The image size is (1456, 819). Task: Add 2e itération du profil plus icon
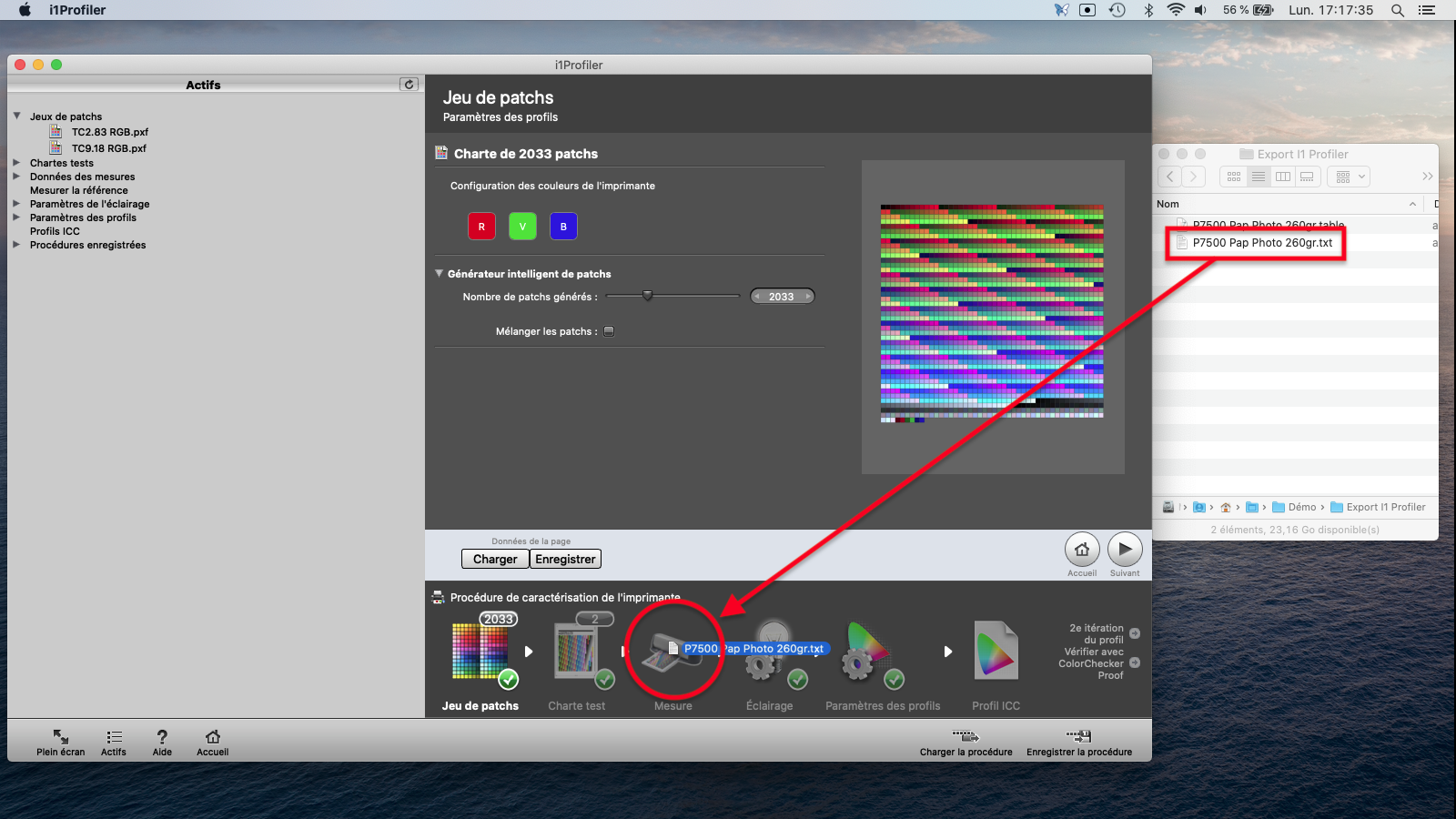1135,633
